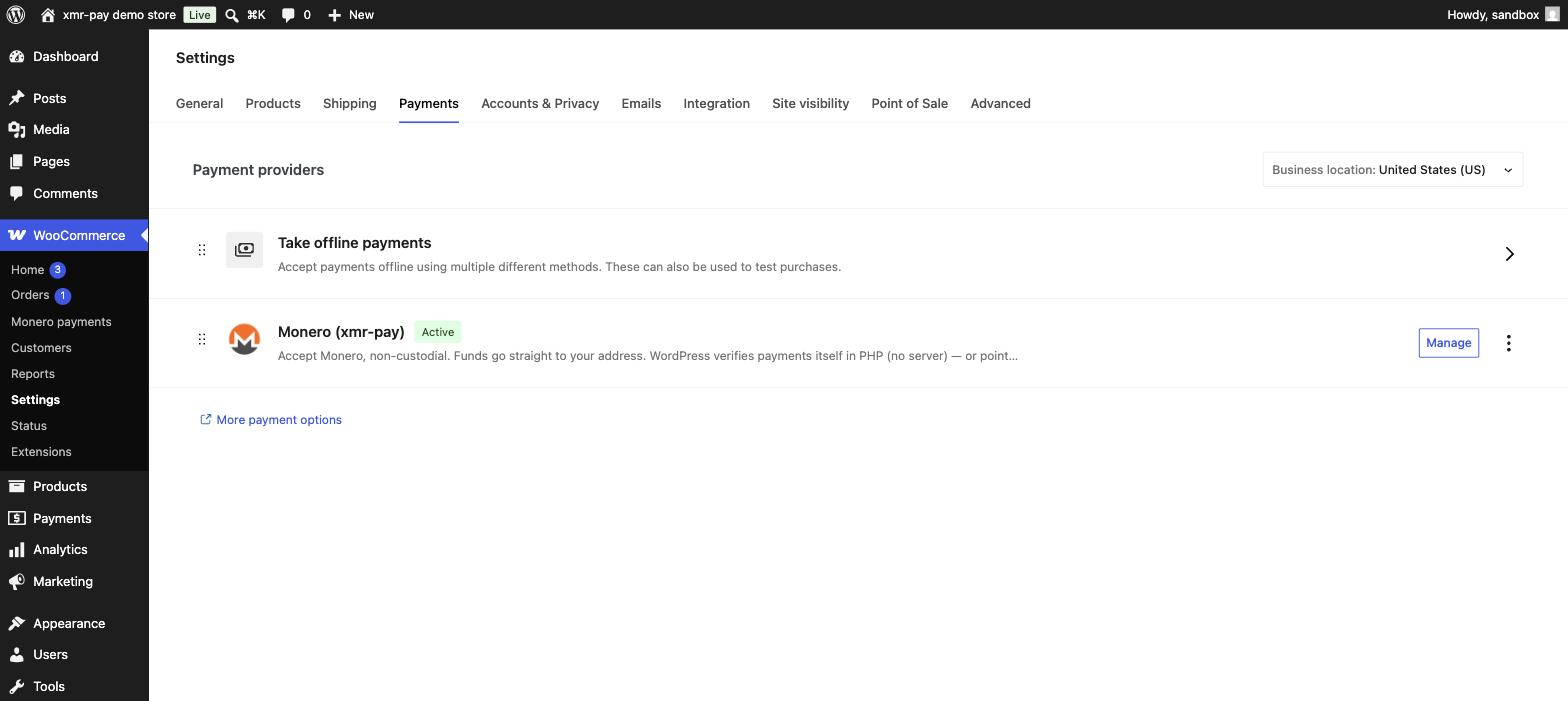The image size is (1568, 701).
Task: Click the offline payments cash icon
Action: pos(244,250)
